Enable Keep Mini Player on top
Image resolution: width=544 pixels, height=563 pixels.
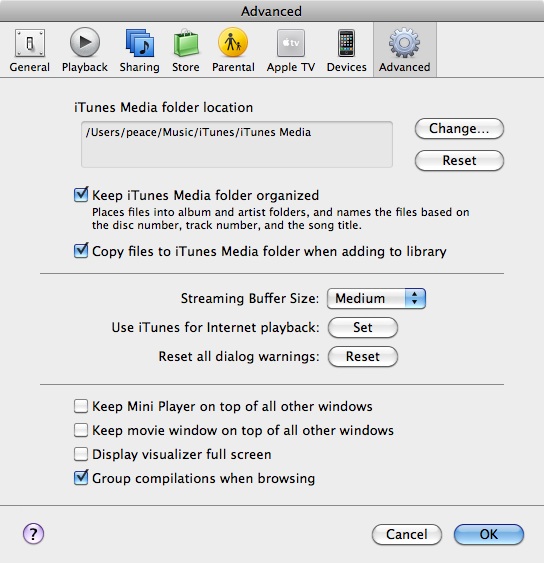81,406
